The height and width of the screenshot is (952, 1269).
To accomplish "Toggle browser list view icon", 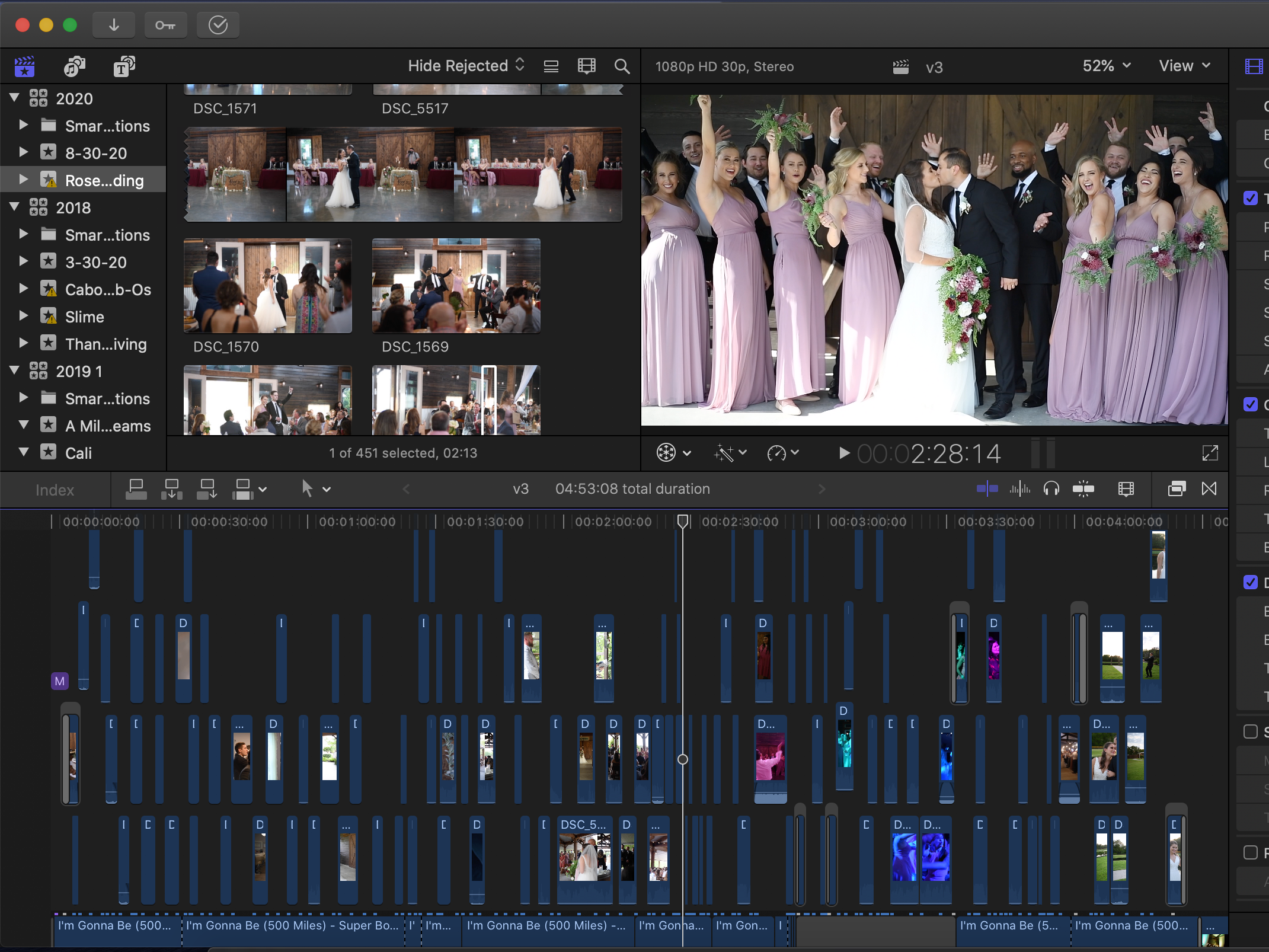I will point(551,66).
